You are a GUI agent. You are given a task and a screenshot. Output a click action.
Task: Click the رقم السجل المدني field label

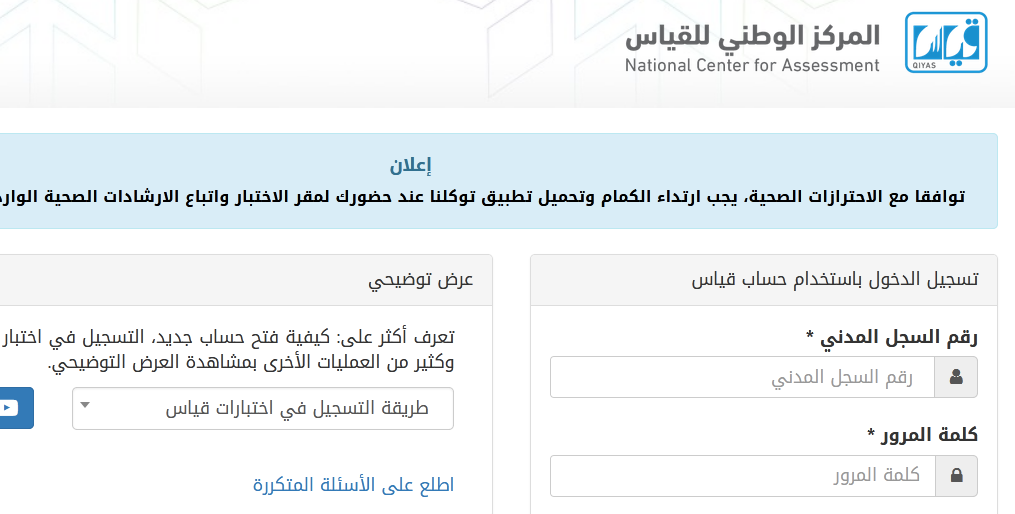point(891,337)
